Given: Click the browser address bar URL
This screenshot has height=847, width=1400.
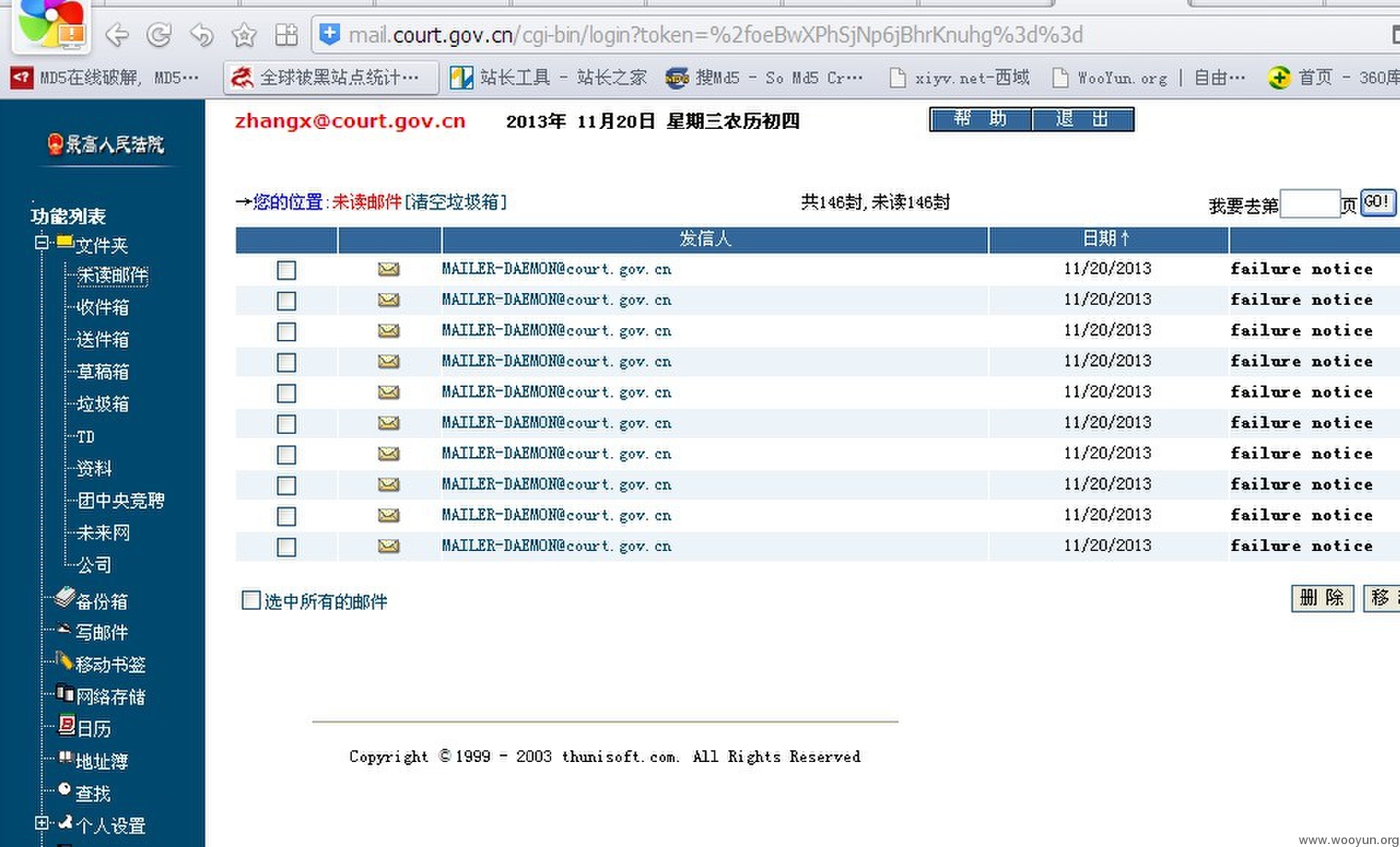Looking at the screenshot, I should pyautogui.click(x=715, y=34).
